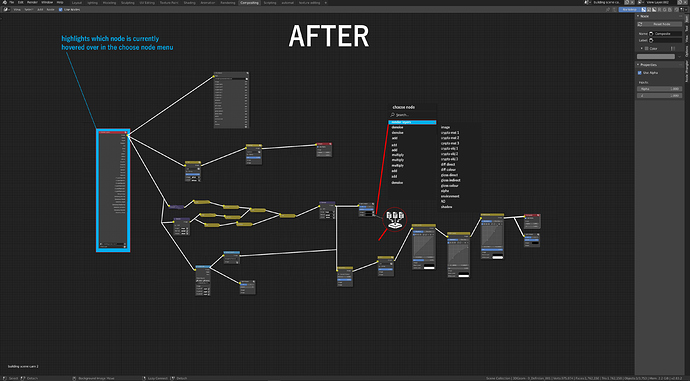This screenshot has height=381, width=690.
Task: Click the search magnifier in choose node menu
Action: (393, 114)
